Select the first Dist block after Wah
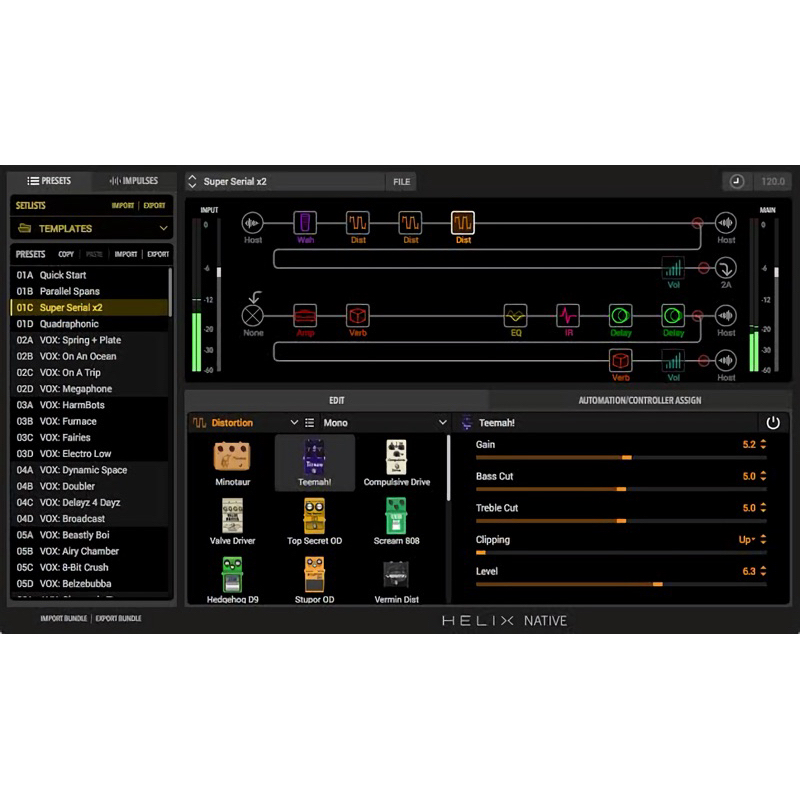 [358, 223]
